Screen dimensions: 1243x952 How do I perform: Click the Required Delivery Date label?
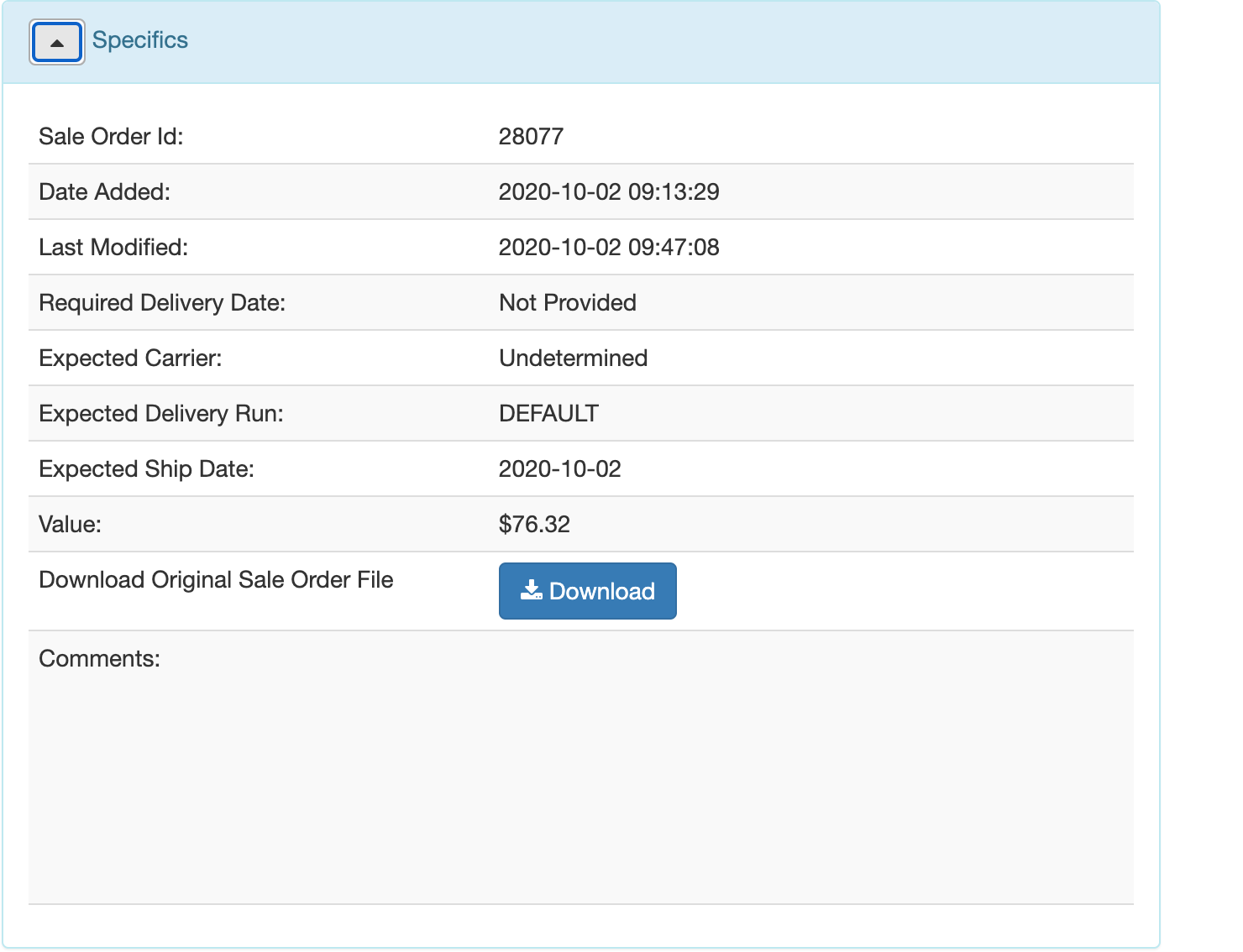coord(162,303)
